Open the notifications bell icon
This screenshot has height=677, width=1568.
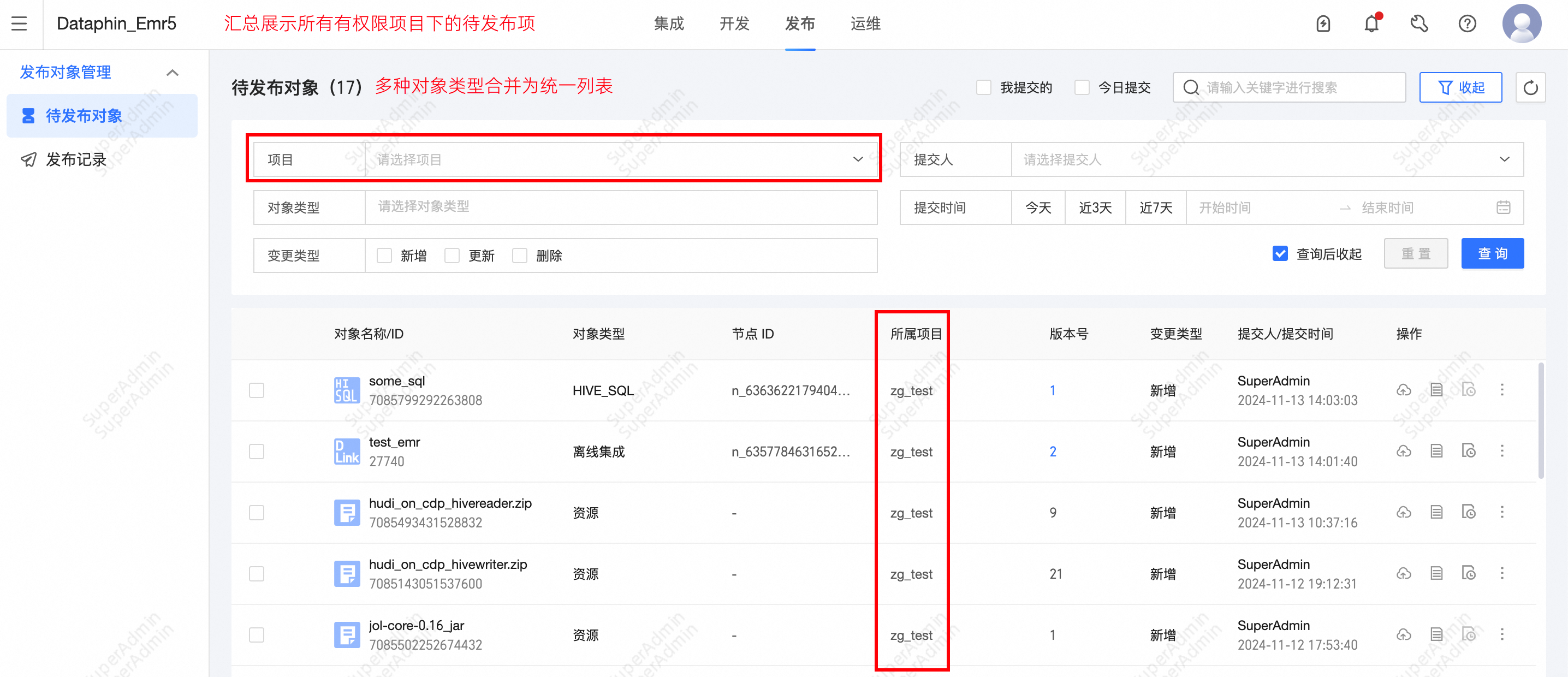[x=1370, y=23]
